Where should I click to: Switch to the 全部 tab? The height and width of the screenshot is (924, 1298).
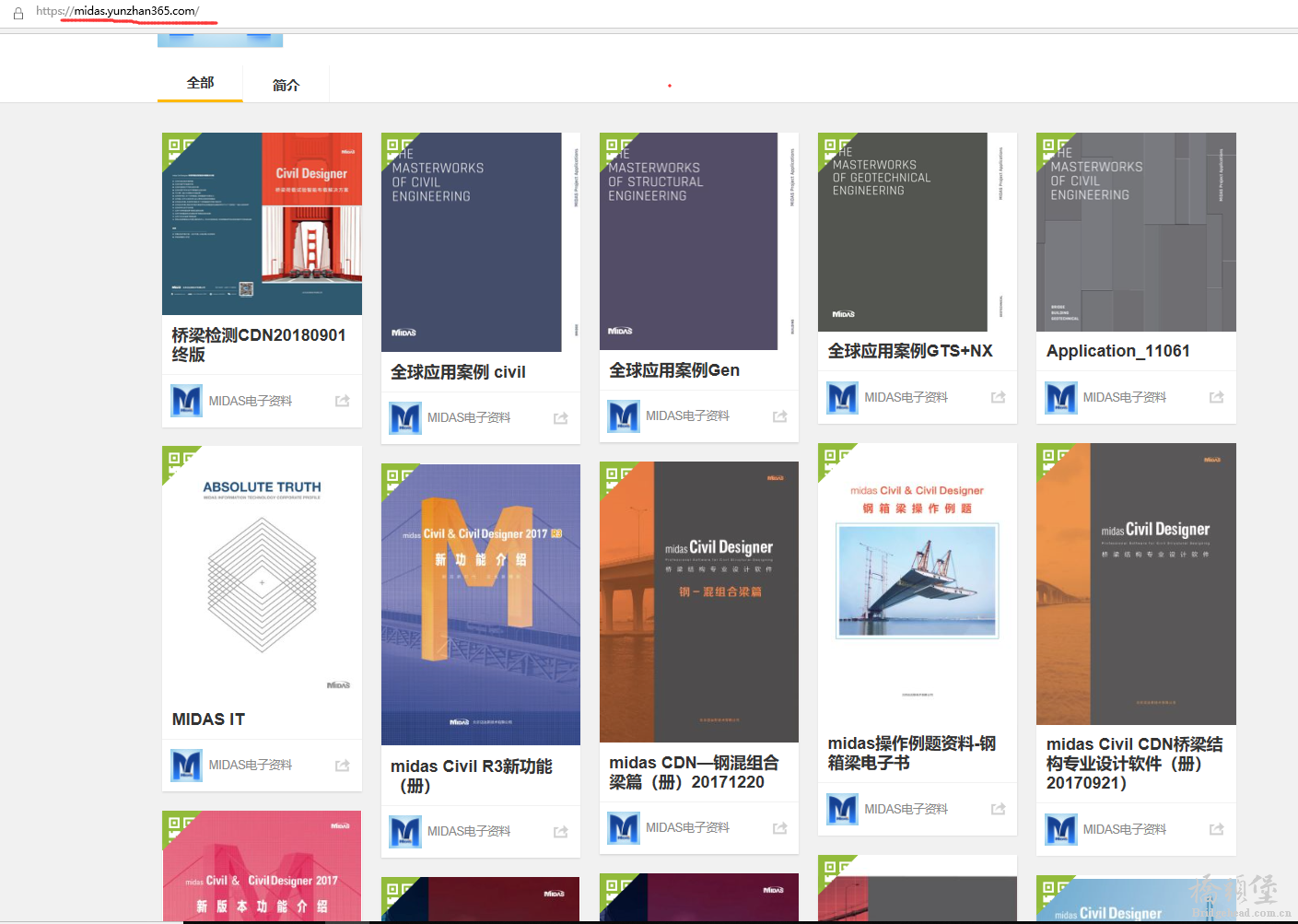[200, 83]
